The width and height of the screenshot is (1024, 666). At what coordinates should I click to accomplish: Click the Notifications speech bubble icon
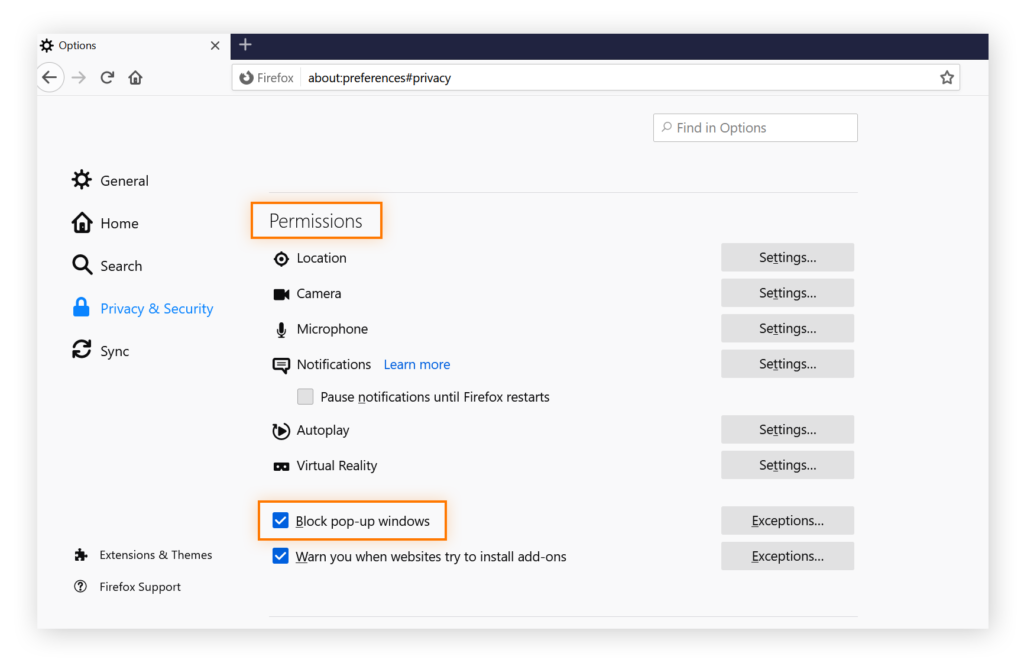[x=281, y=365]
